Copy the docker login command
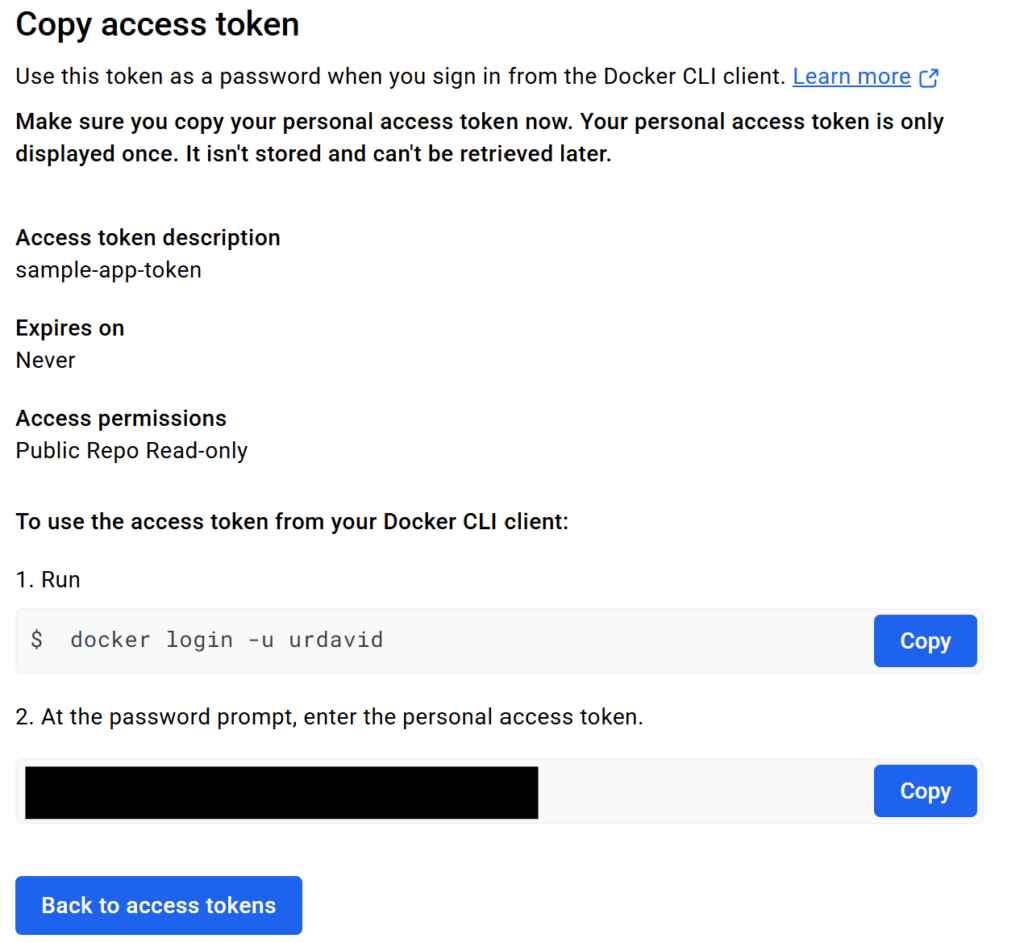Viewport: 1024px width, 943px height. (x=925, y=641)
